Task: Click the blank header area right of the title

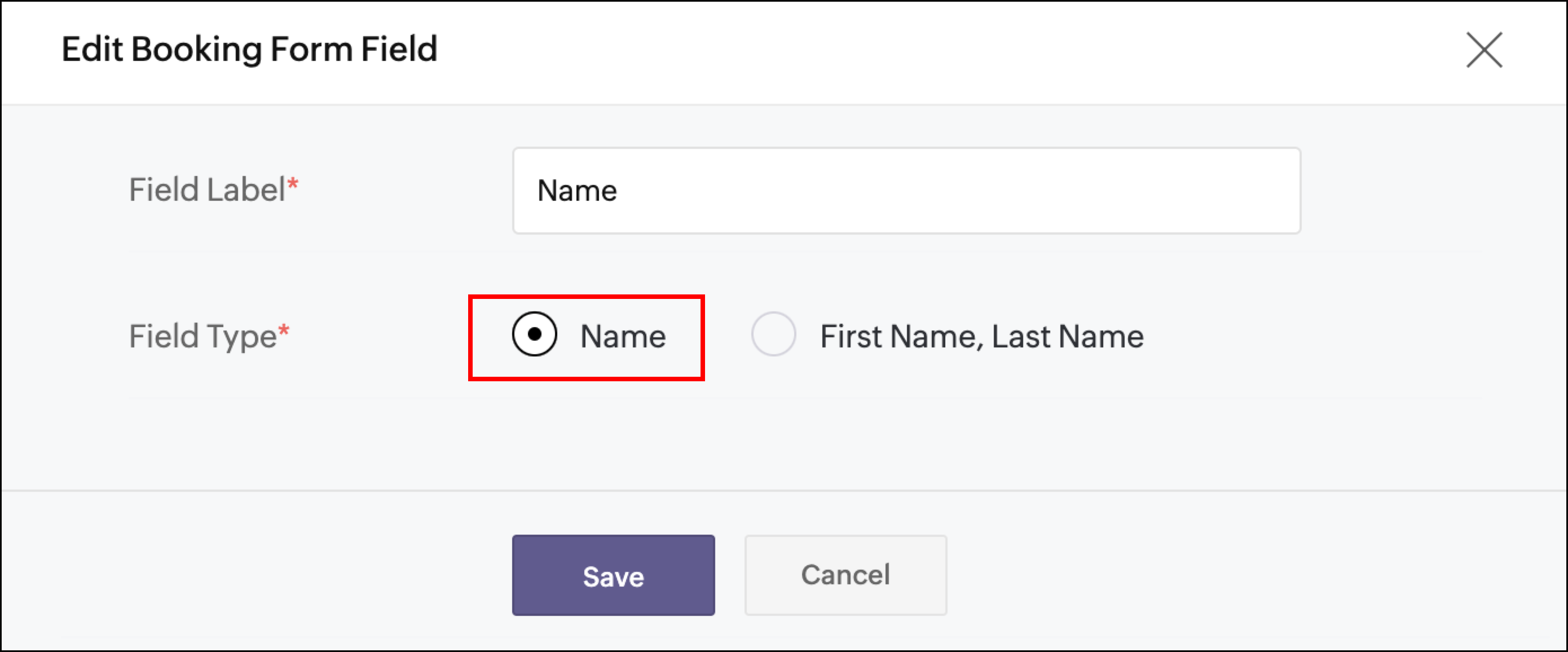Action: click(x=913, y=50)
